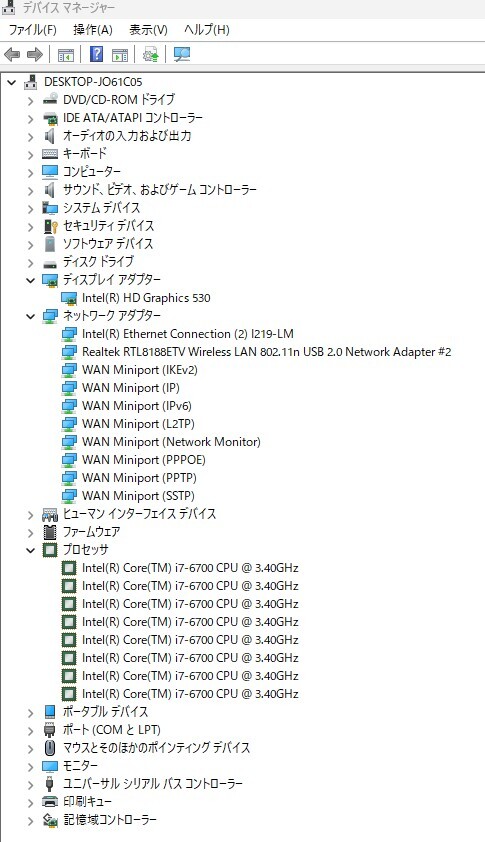Click the Back arrow toolbar icon
Screen dimensions: 485x842
[x=12, y=54]
